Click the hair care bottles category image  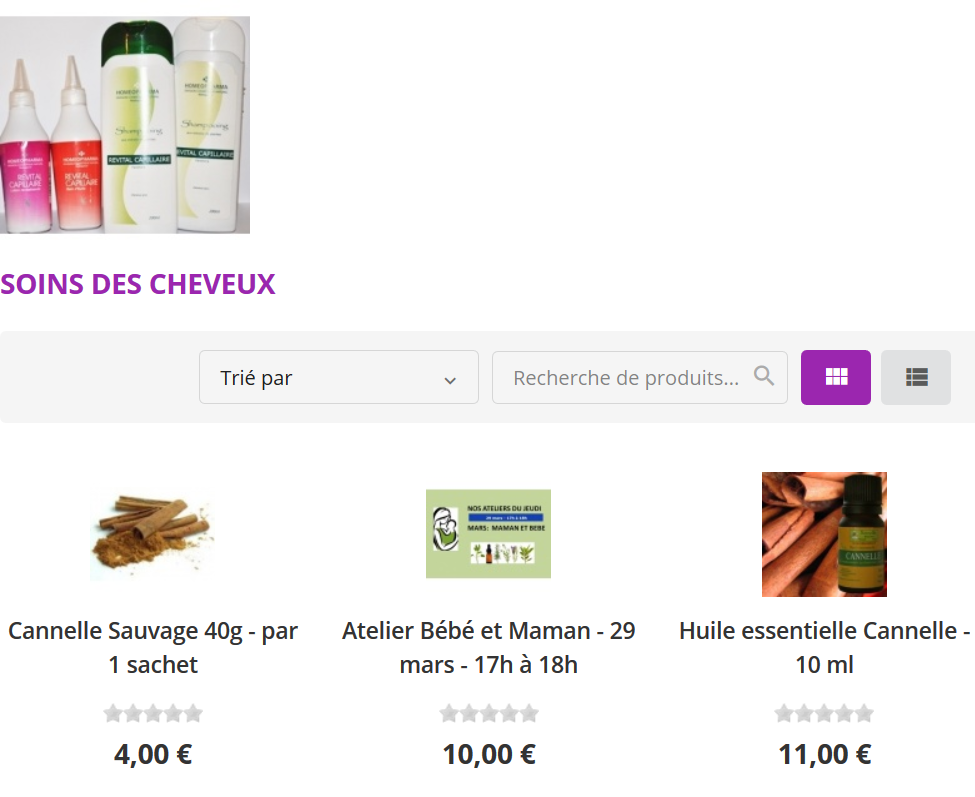click(x=125, y=125)
